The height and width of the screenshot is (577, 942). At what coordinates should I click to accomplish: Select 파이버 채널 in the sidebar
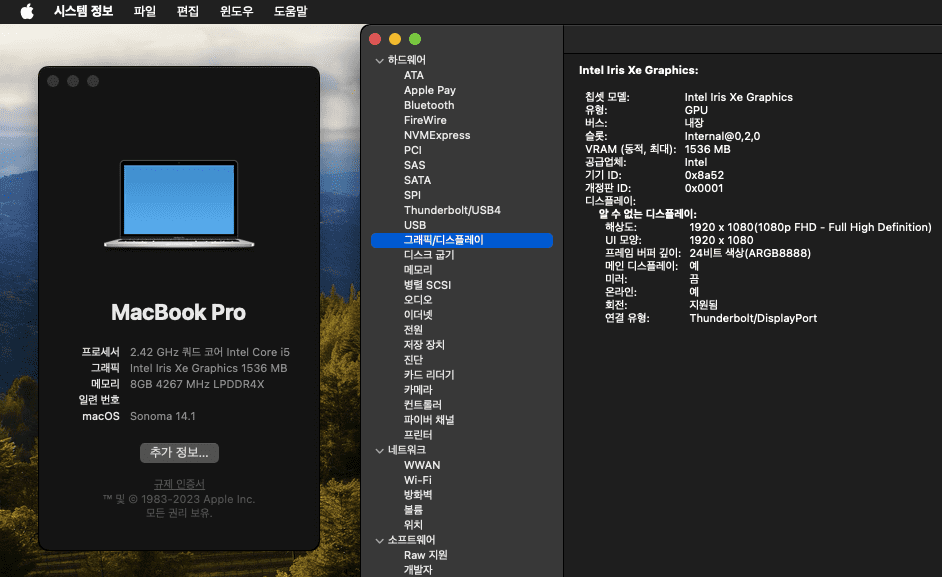point(429,420)
